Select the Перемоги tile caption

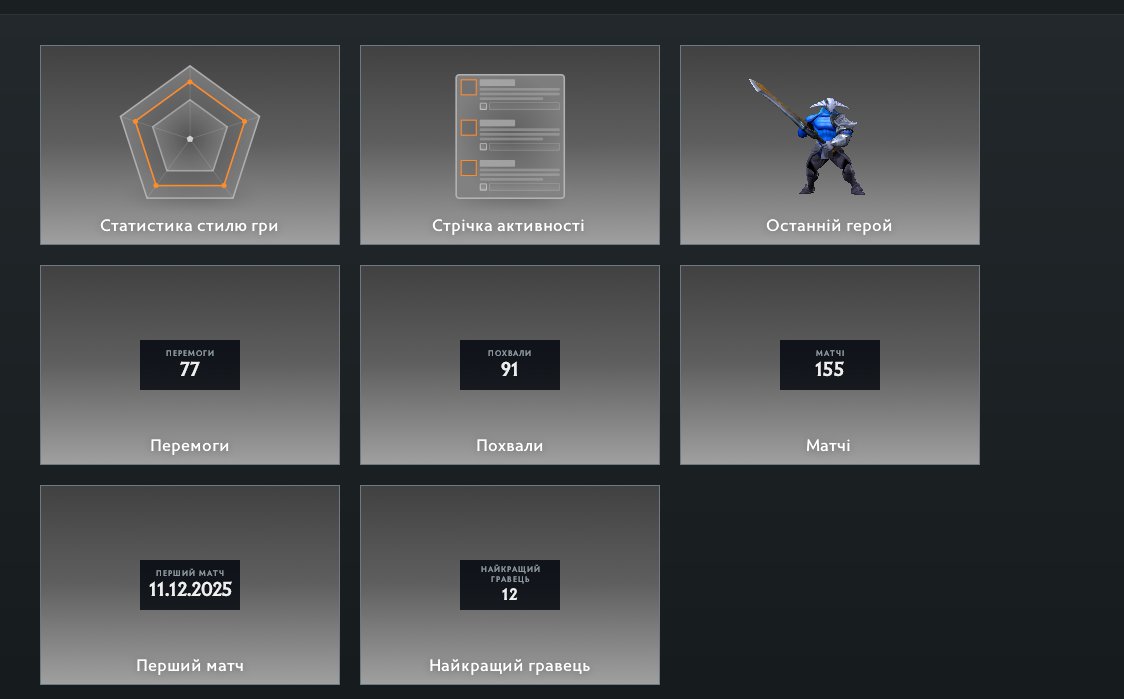tap(190, 446)
